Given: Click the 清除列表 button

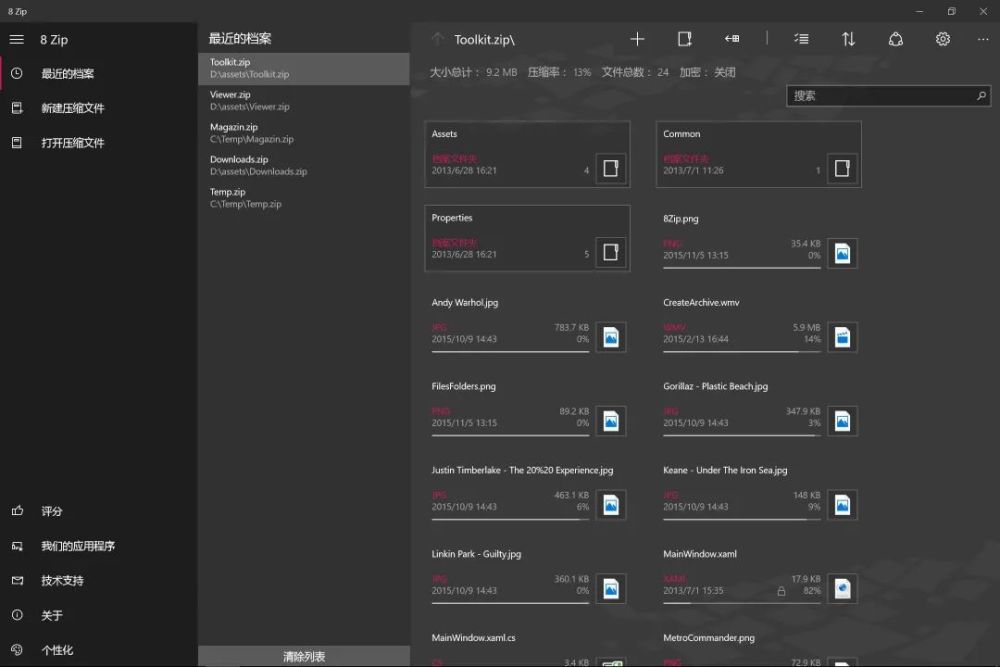Looking at the screenshot, I should coord(304,656).
